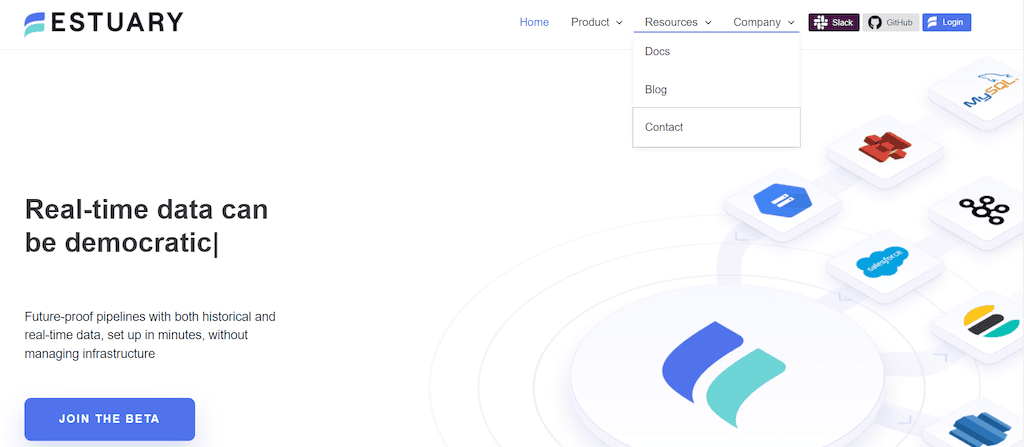
Task: Expand the Product dropdown menu
Action: tap(596, 22)
